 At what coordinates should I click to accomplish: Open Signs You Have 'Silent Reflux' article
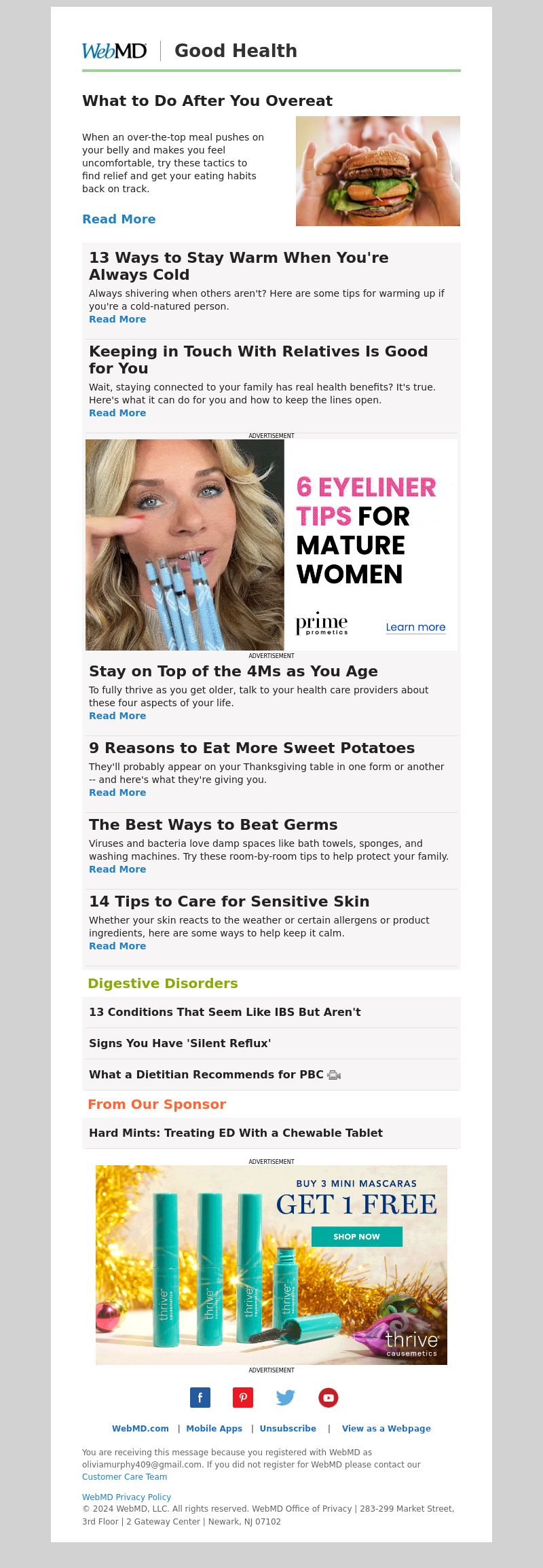(180, 1043)
